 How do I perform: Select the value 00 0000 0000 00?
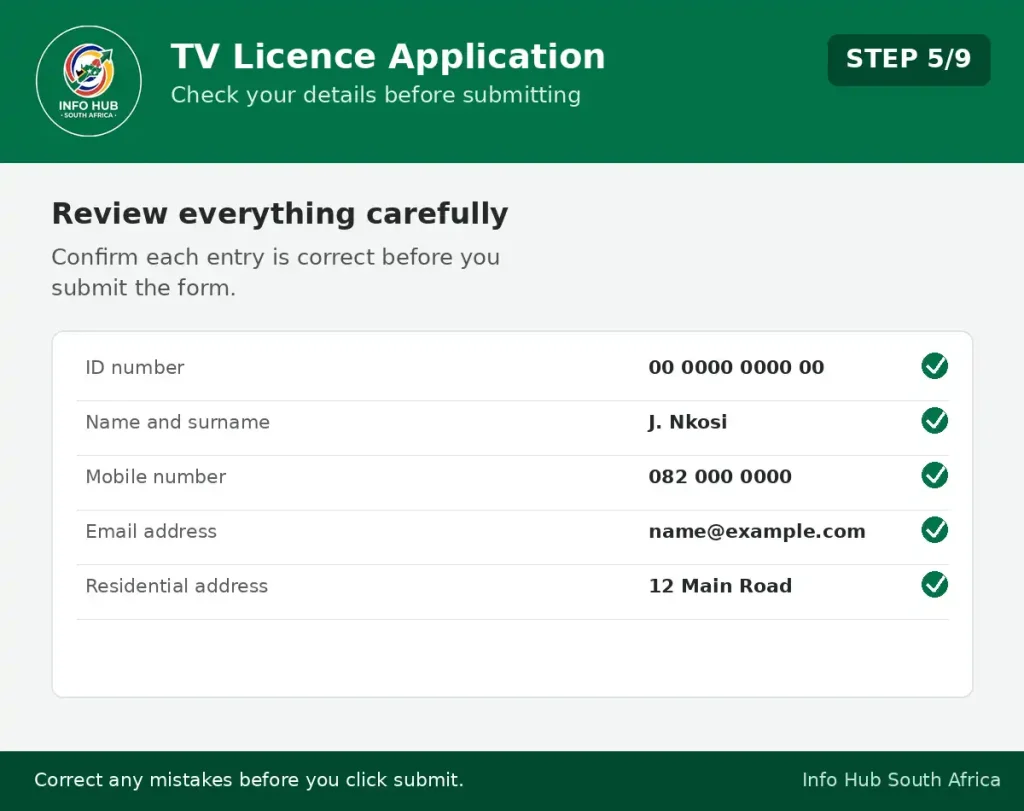(736, 368)
